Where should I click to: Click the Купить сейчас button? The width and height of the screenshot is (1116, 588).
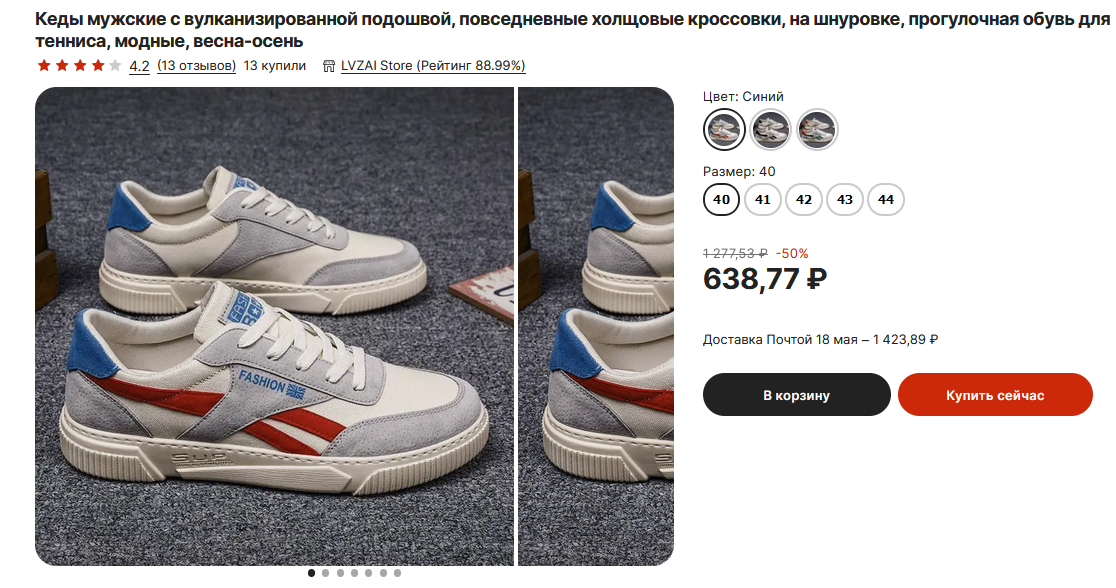pos(995,395)
